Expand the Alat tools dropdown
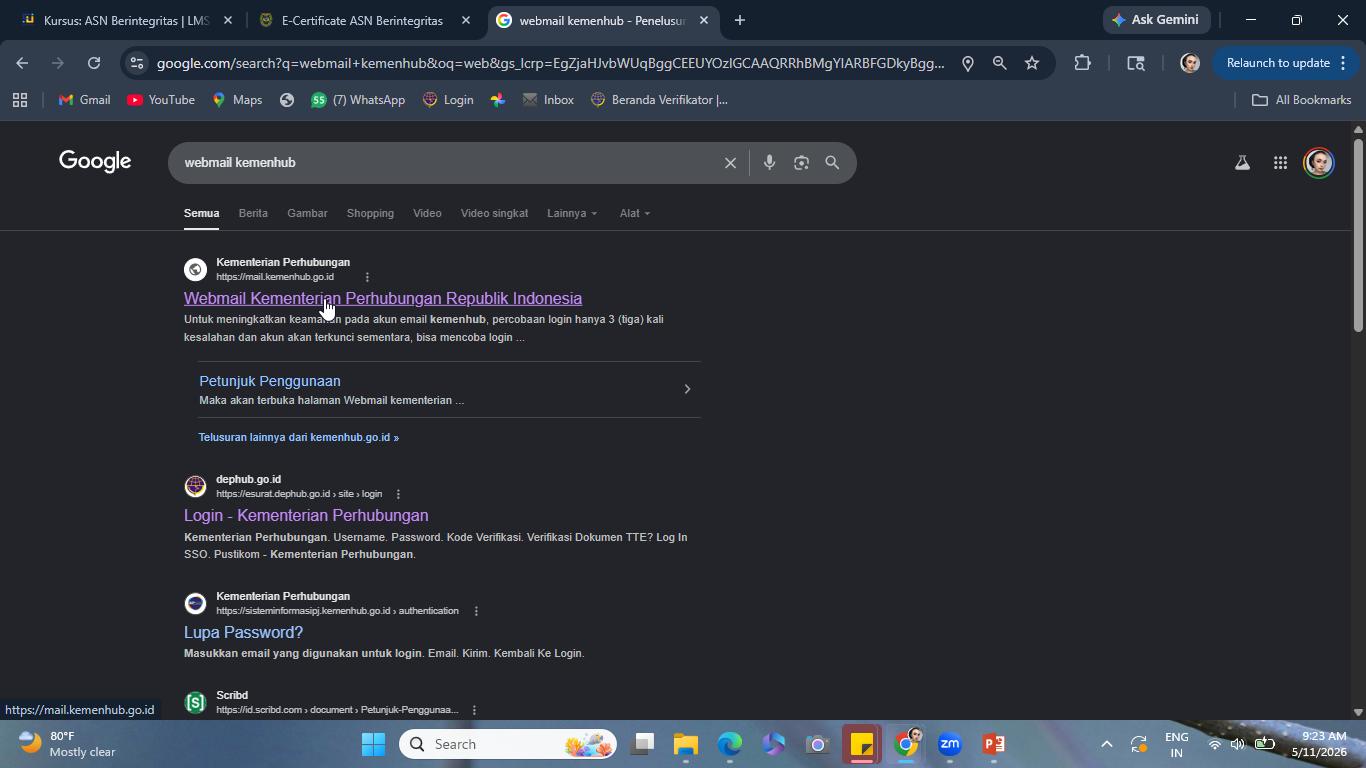This screenshot has height=768, width=1366. click(635, 213)
